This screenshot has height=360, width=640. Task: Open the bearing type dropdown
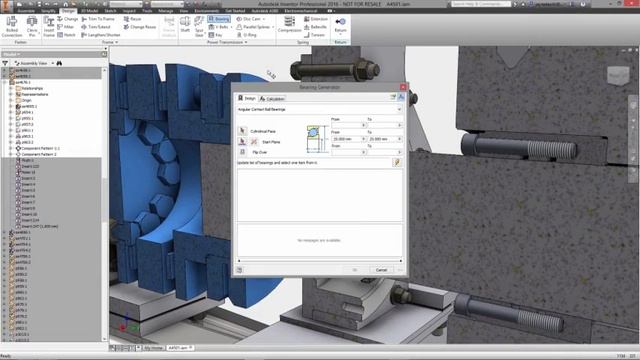(x=399, y=109)
